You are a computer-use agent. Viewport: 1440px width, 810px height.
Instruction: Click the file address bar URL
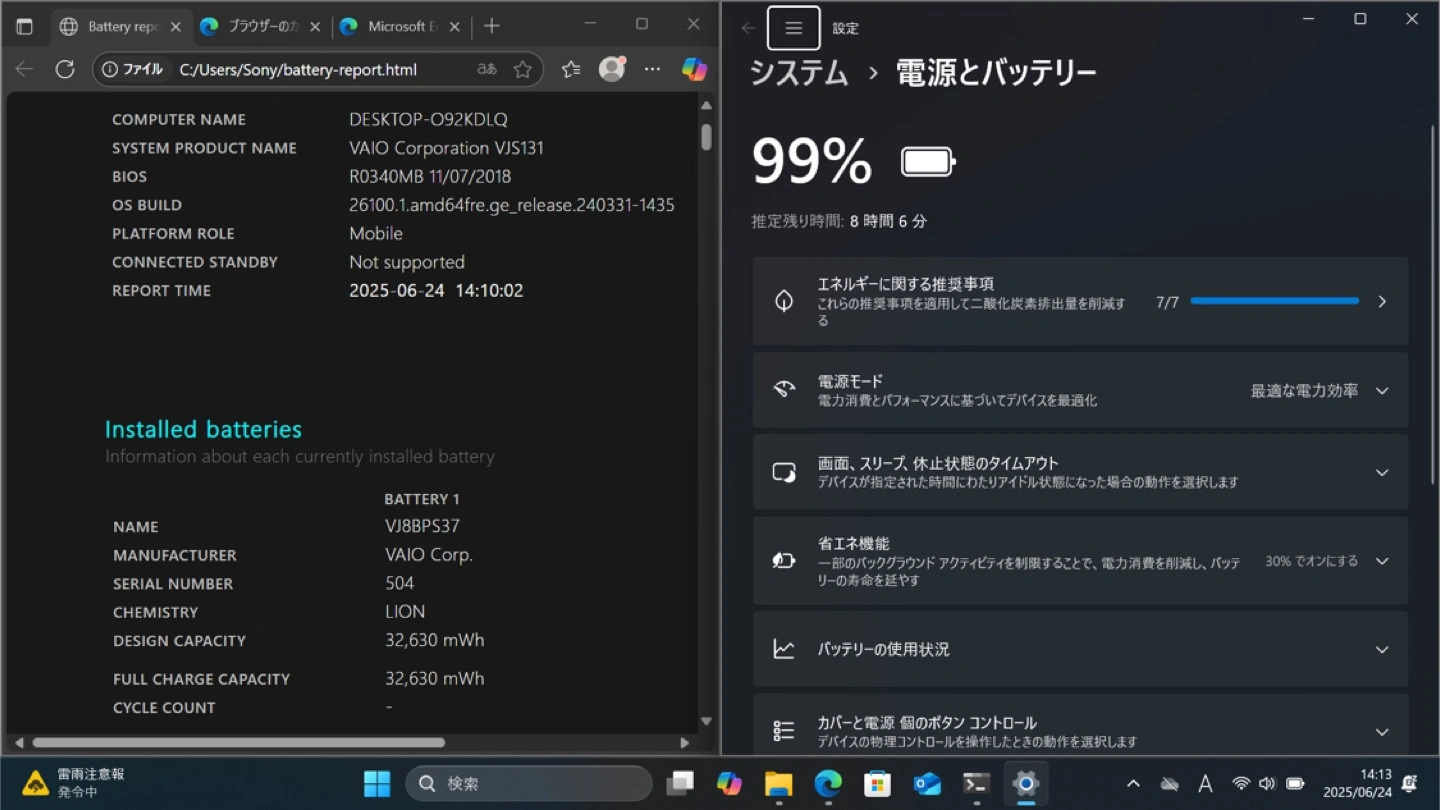(298, 69)
